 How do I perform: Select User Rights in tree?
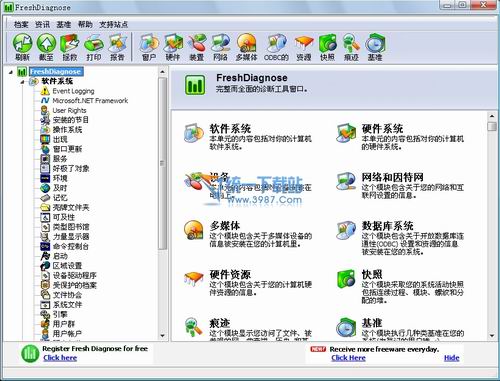point(69,110)
